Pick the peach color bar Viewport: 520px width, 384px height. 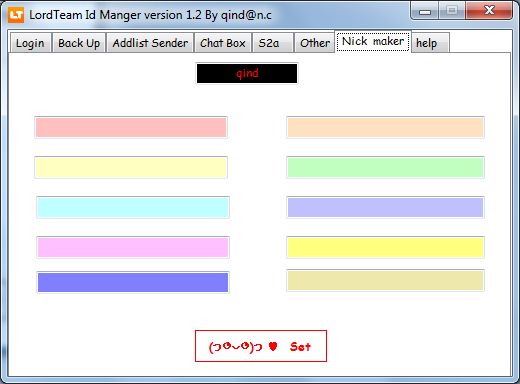[x=385, y=127]
